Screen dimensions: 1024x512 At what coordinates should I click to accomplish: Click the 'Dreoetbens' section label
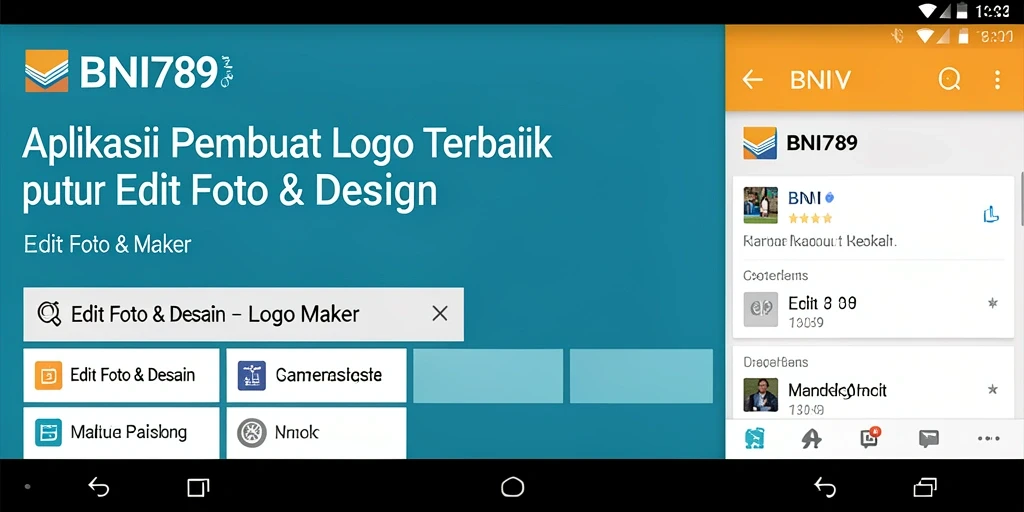click(775, 362)
